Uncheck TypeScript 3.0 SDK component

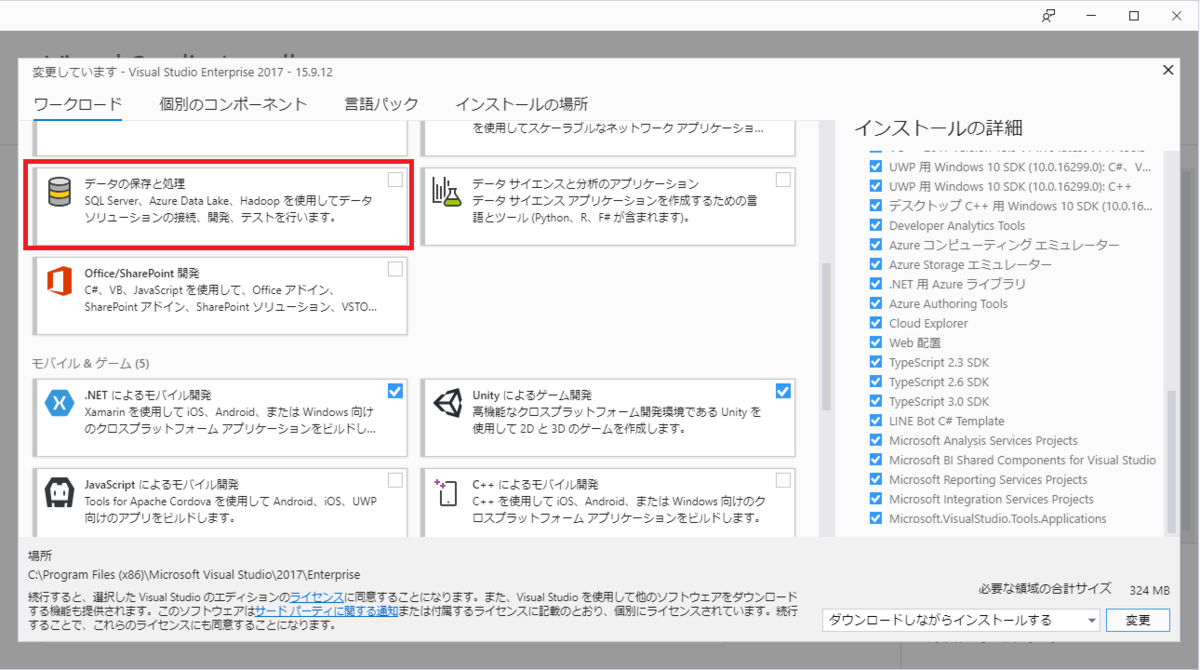(876, 401)
